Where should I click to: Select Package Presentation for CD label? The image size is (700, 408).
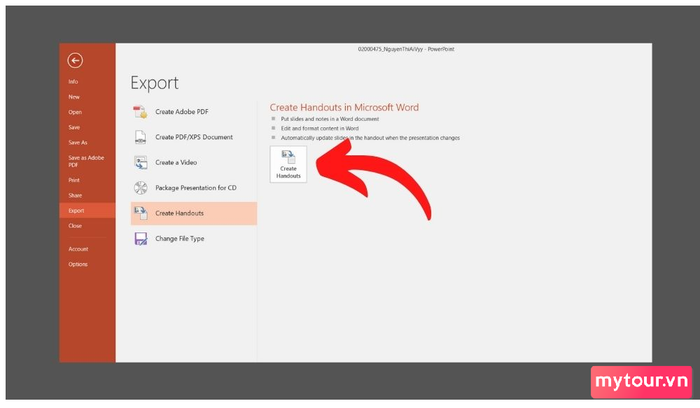click(196, 188)
